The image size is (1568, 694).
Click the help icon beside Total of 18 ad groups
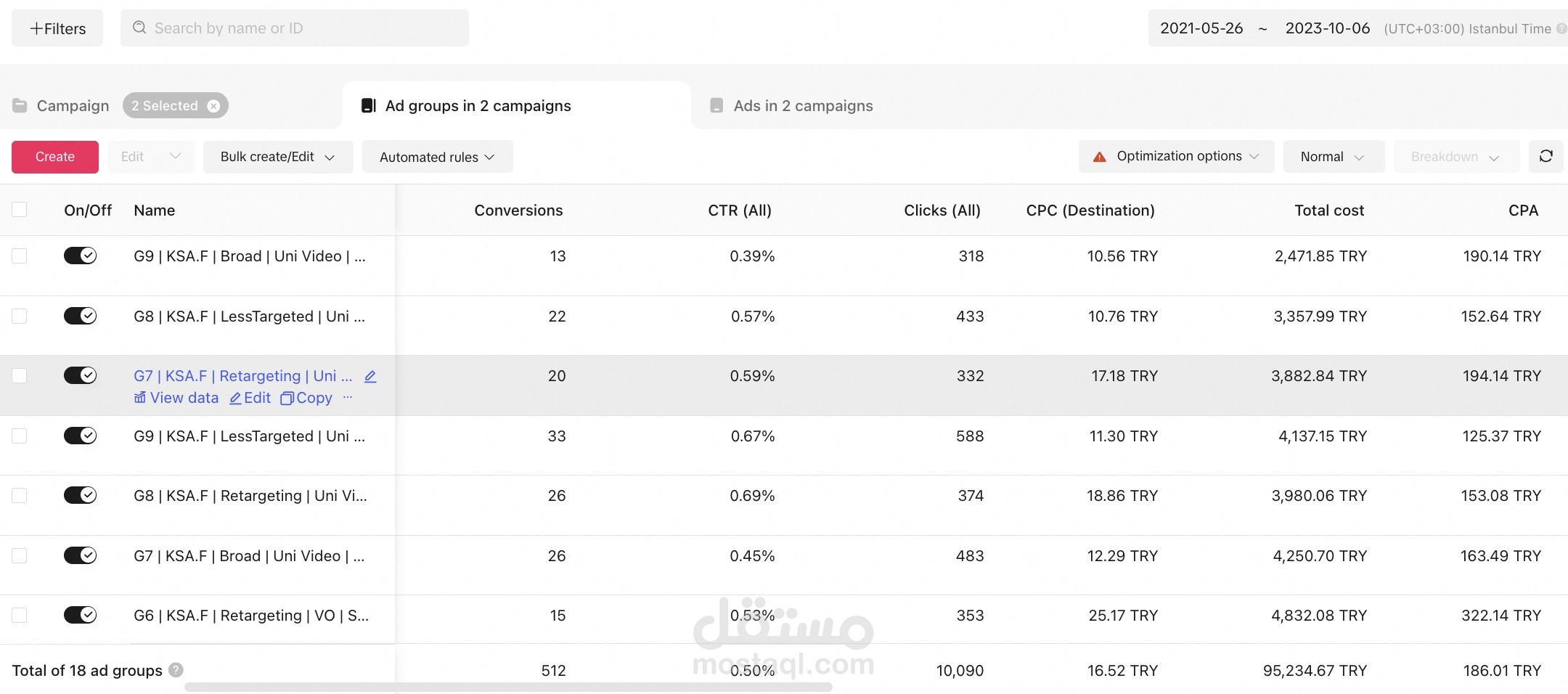pos(176,670)
